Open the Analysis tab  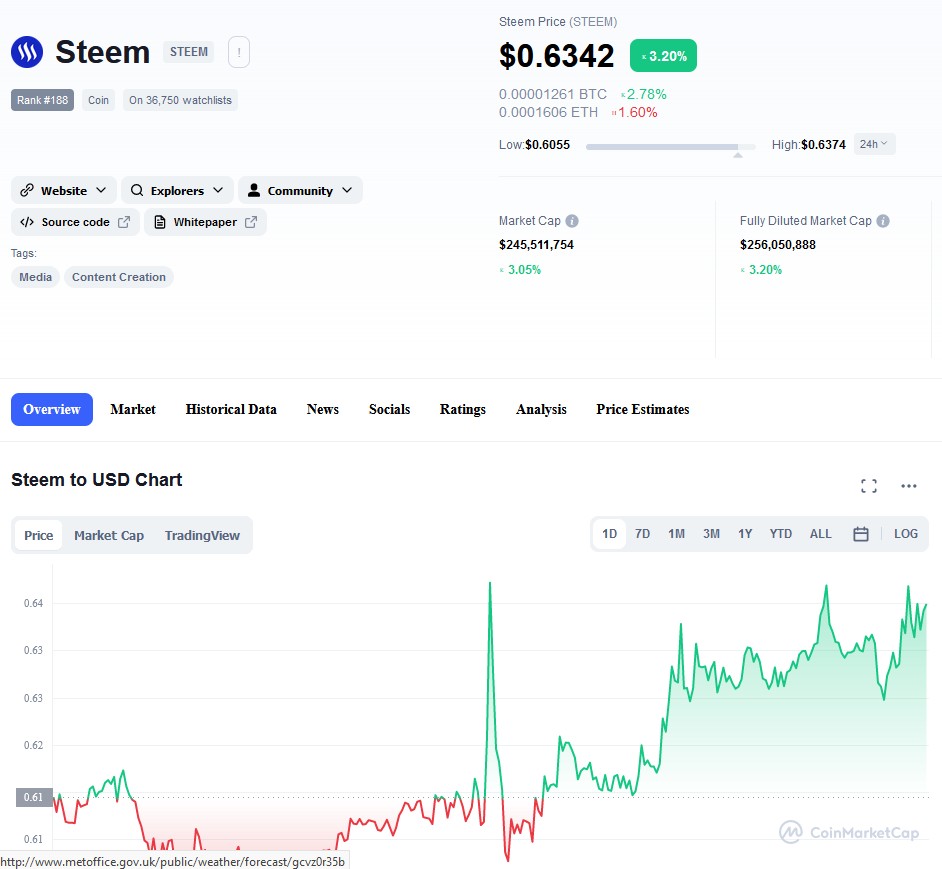click(x=541, y=409)
